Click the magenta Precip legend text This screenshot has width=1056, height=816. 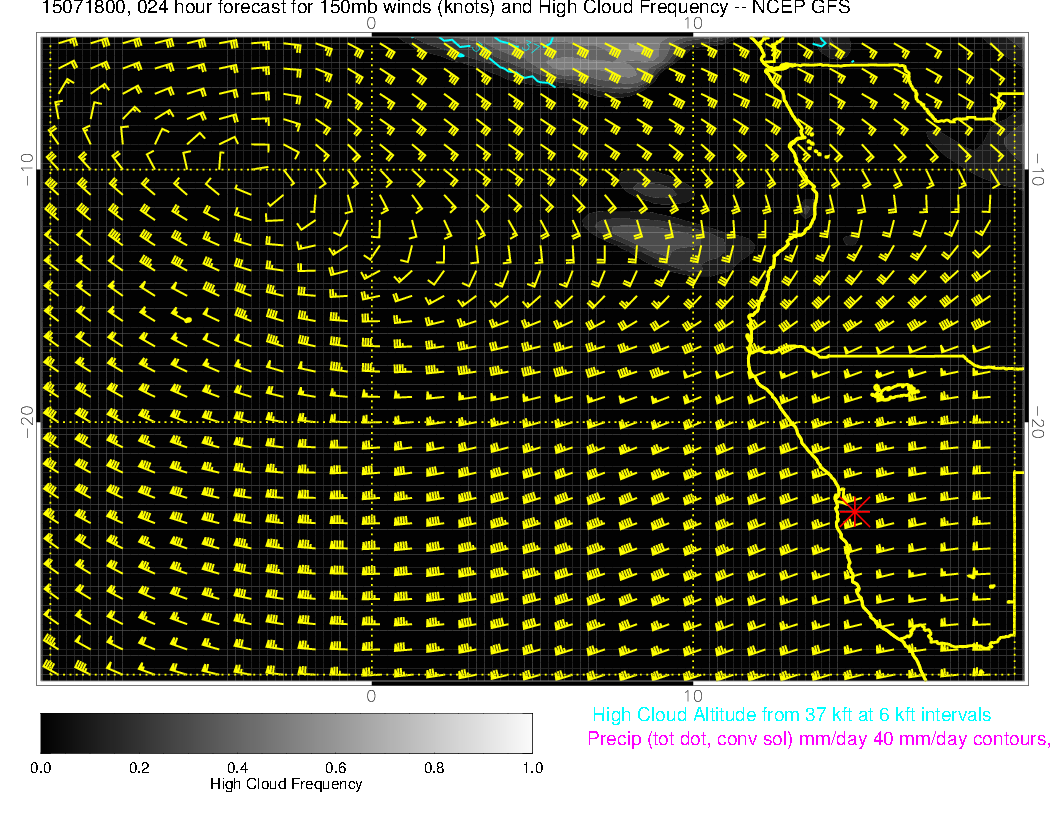(818, 740)
